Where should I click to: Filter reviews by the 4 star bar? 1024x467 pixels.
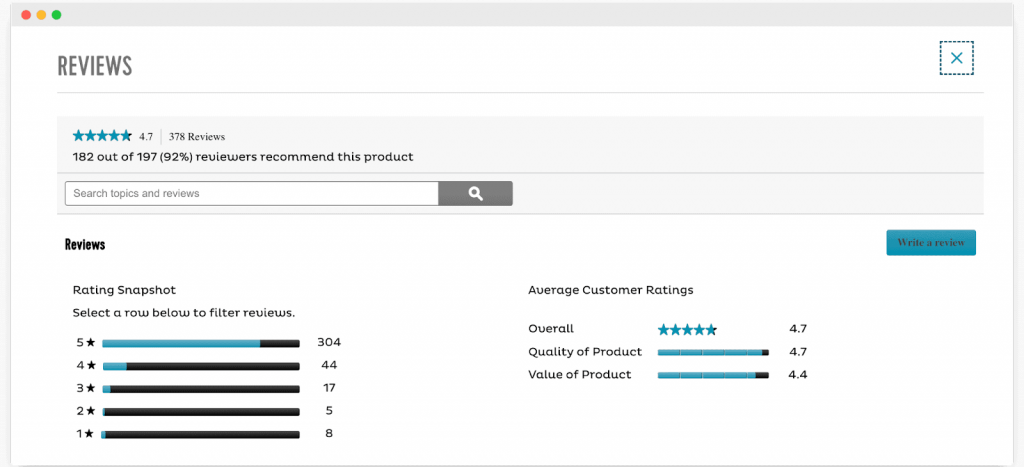pyautogui.click(x=200, y=366)
